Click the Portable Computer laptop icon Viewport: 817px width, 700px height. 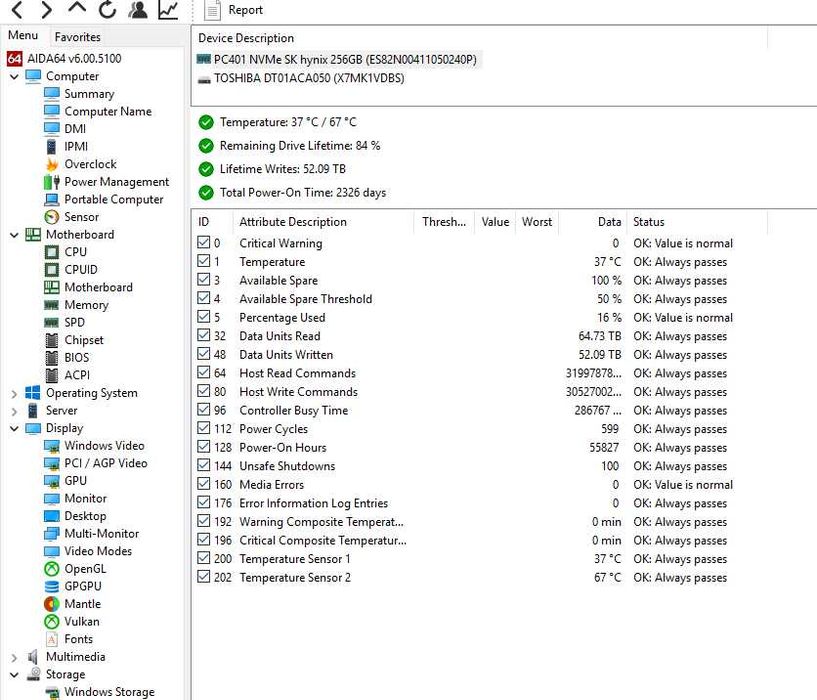(x=52, y=200)
